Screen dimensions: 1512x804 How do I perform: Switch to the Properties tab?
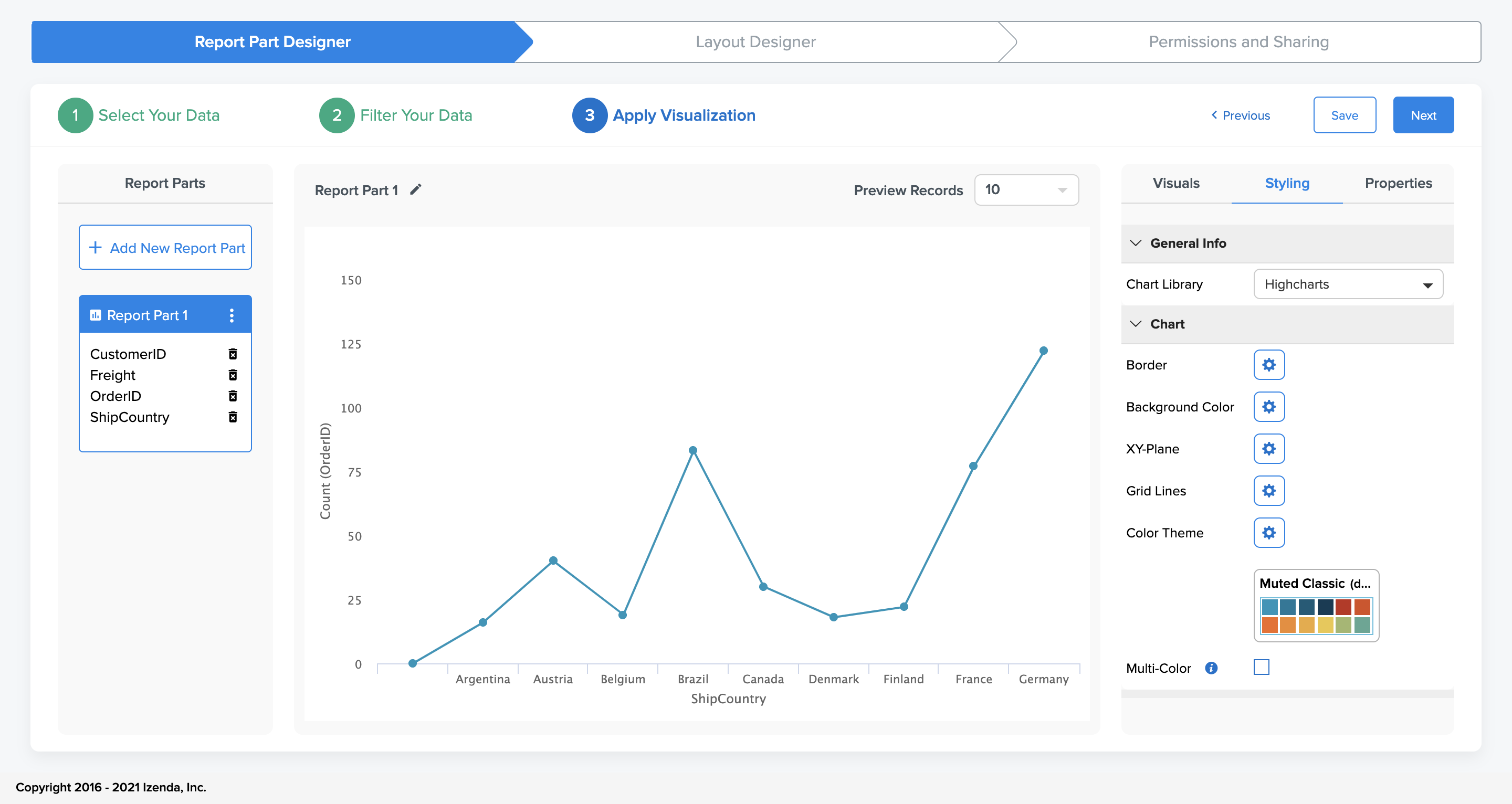tap(1398, 183)
